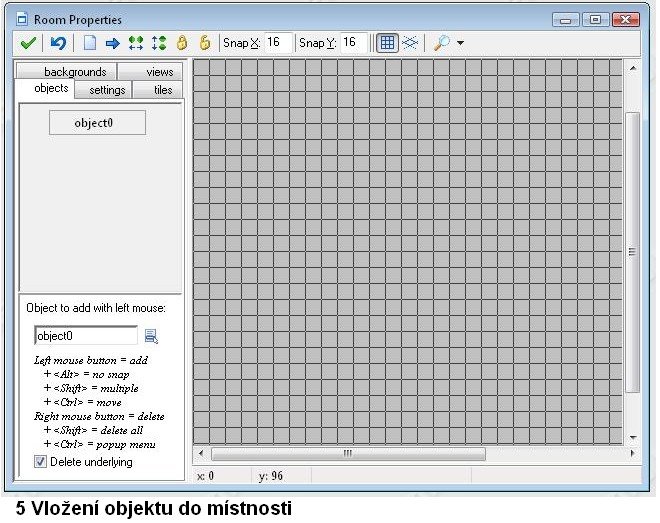Select the tiles tab
The height and width of the screenshot is (523, 660).
click(162, 90)
